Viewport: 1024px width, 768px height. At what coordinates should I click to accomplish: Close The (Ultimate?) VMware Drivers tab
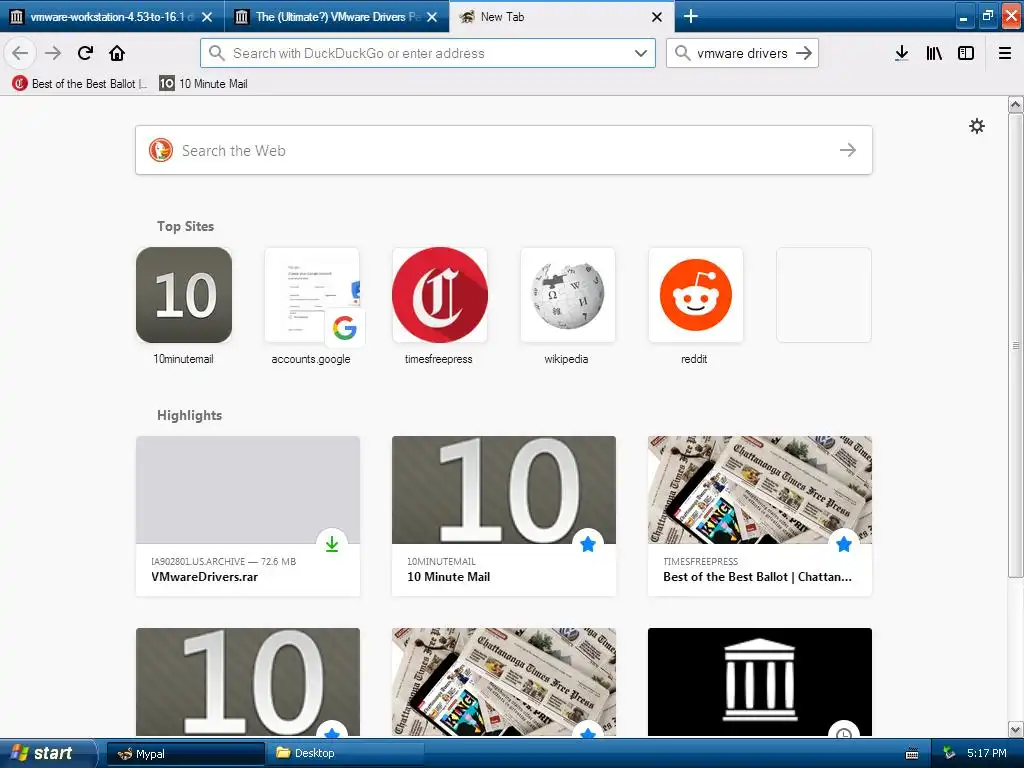click(432, 17)
